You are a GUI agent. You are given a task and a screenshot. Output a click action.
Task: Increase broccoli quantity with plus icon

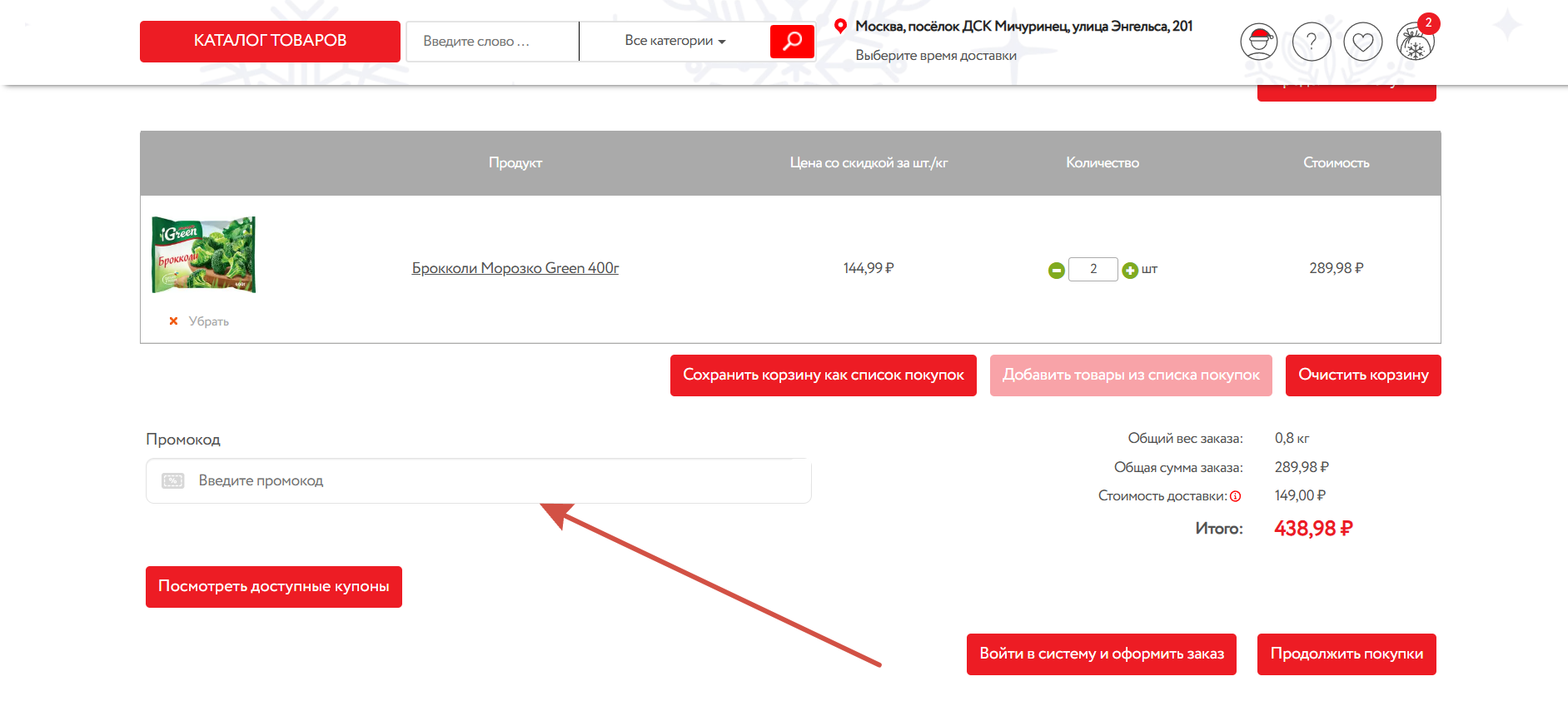point(1130,271)
